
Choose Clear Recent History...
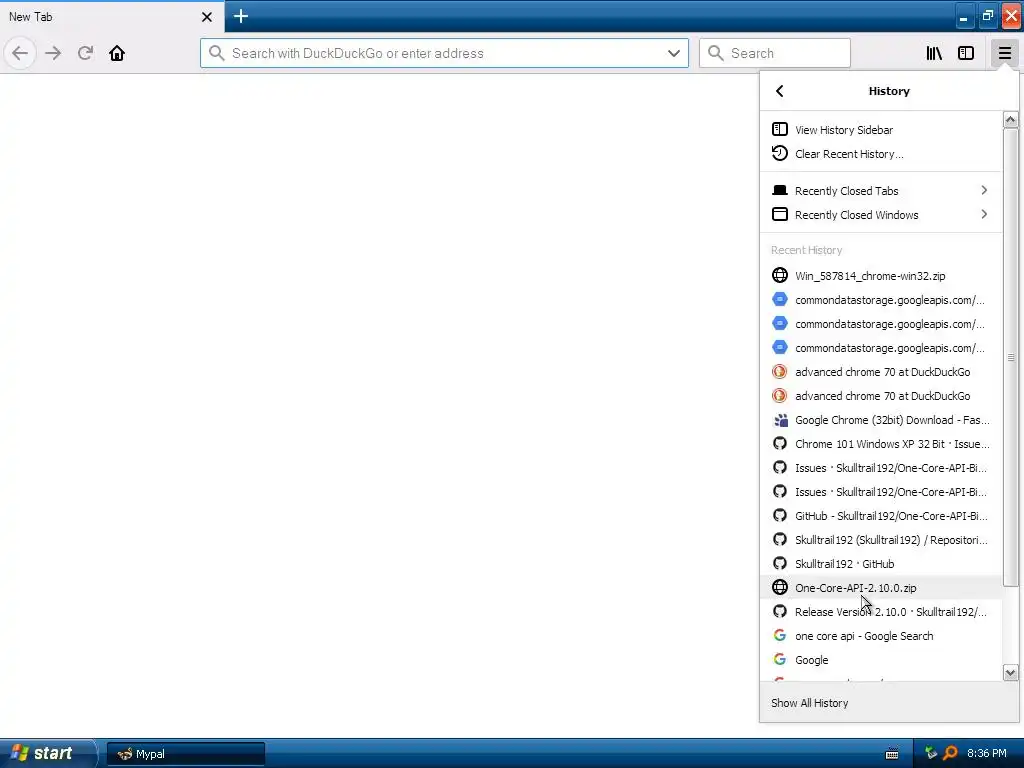coord(881,153)
